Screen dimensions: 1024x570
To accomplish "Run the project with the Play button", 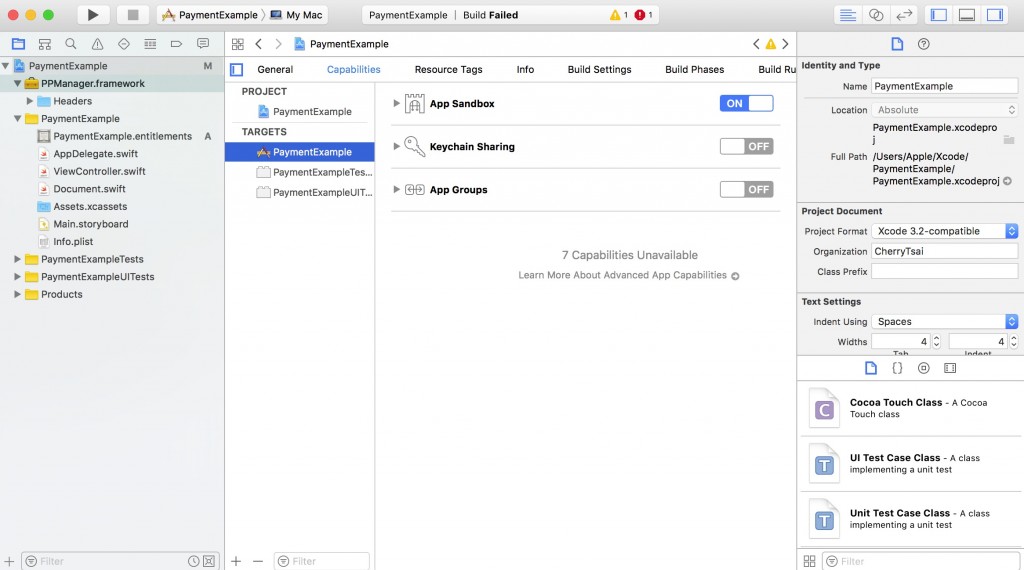I will [93, 14].
